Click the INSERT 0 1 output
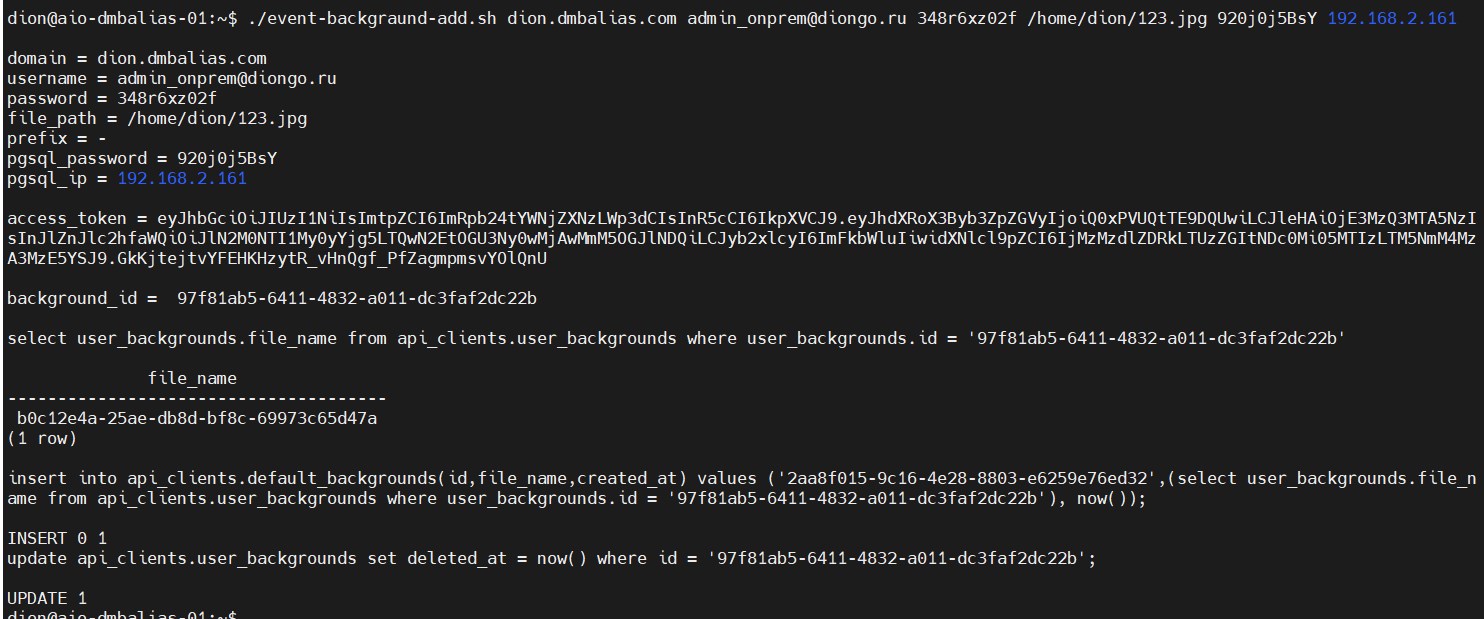Screen dimensions: 1484x619 click(57, 538)
